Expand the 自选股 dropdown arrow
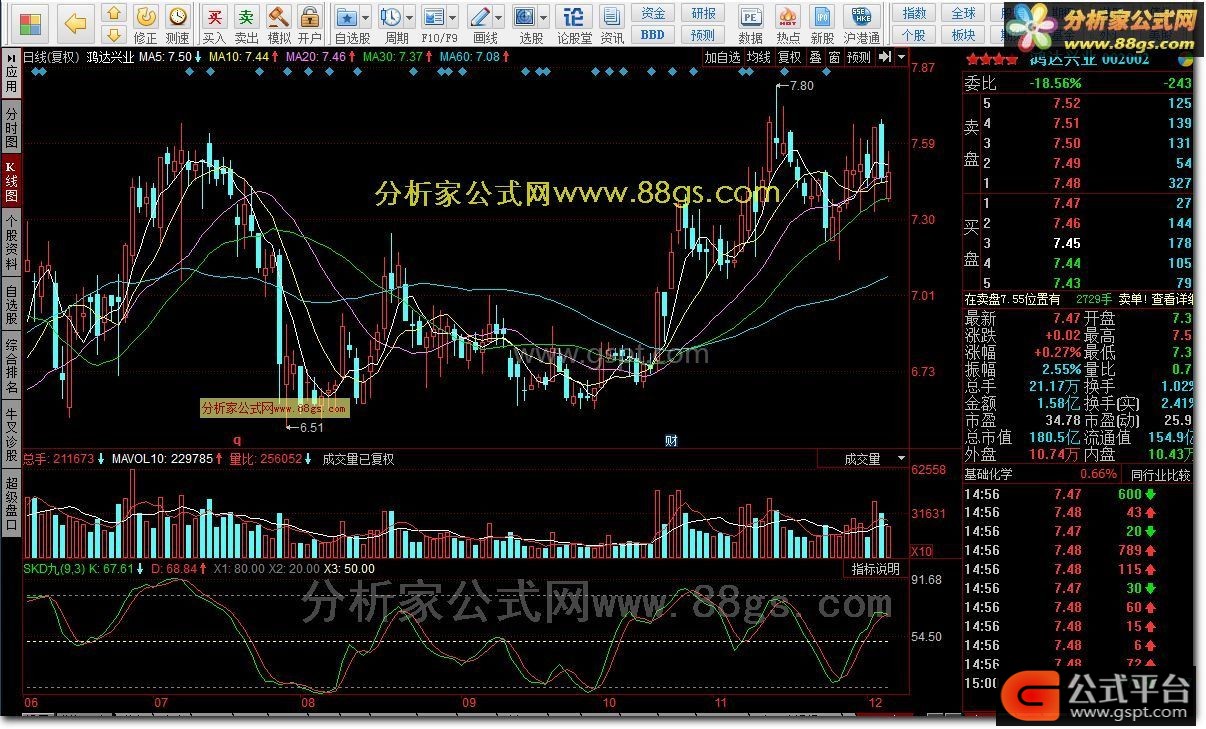The image size is (1206, 729). click(x=366, y=18)
